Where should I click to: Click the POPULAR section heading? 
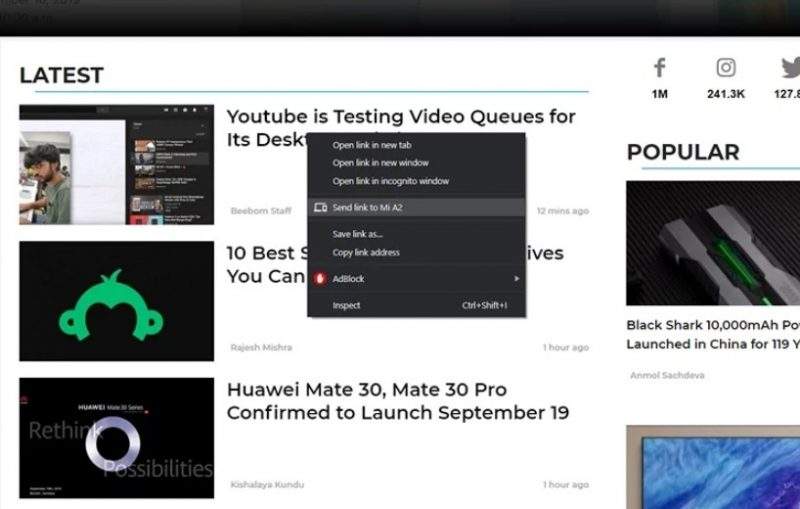coord(683,152)
